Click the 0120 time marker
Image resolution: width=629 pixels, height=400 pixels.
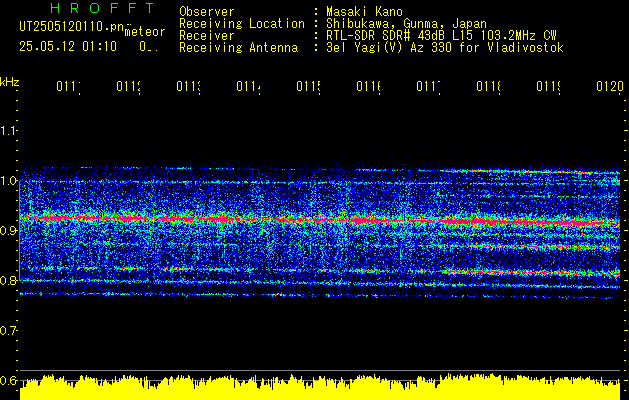click(x=610, y=86)
